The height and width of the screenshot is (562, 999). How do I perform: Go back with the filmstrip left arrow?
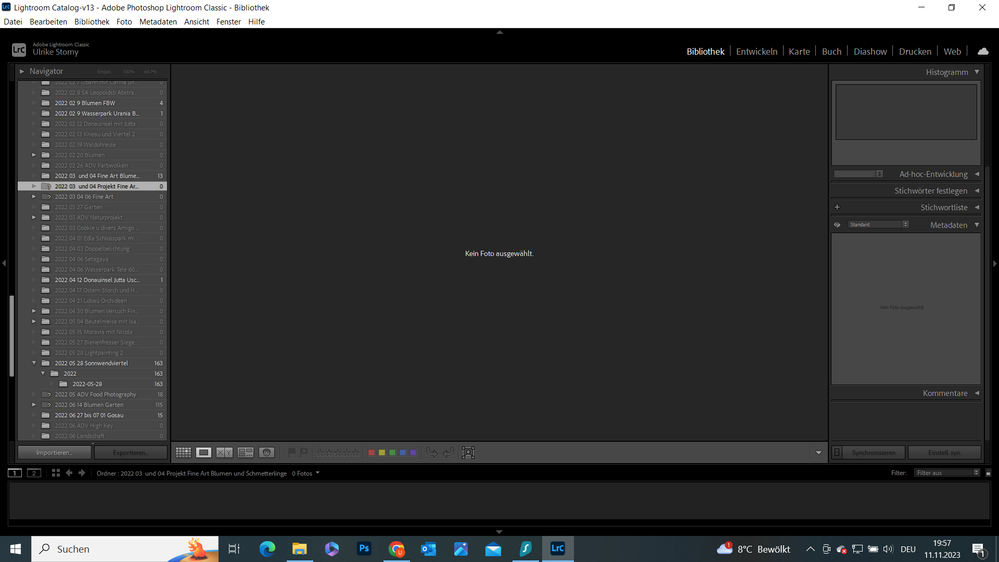click(x=69, y=473)
